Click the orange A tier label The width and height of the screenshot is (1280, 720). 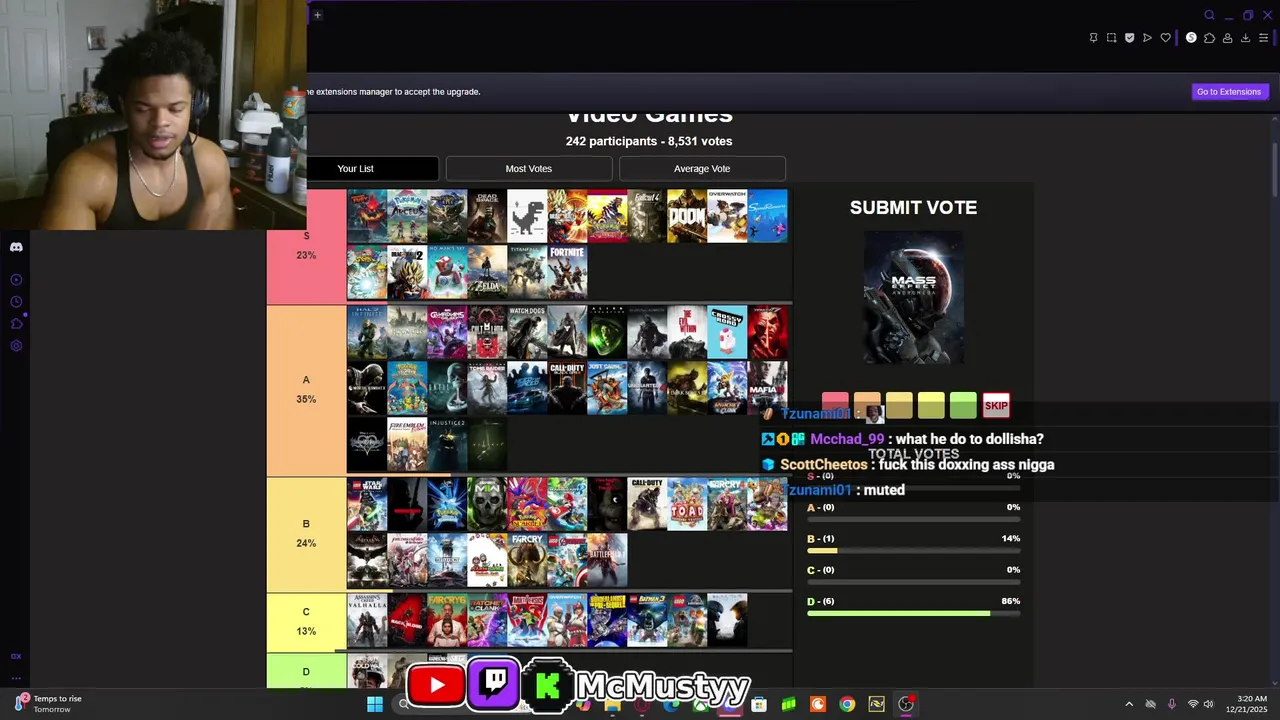307,389
